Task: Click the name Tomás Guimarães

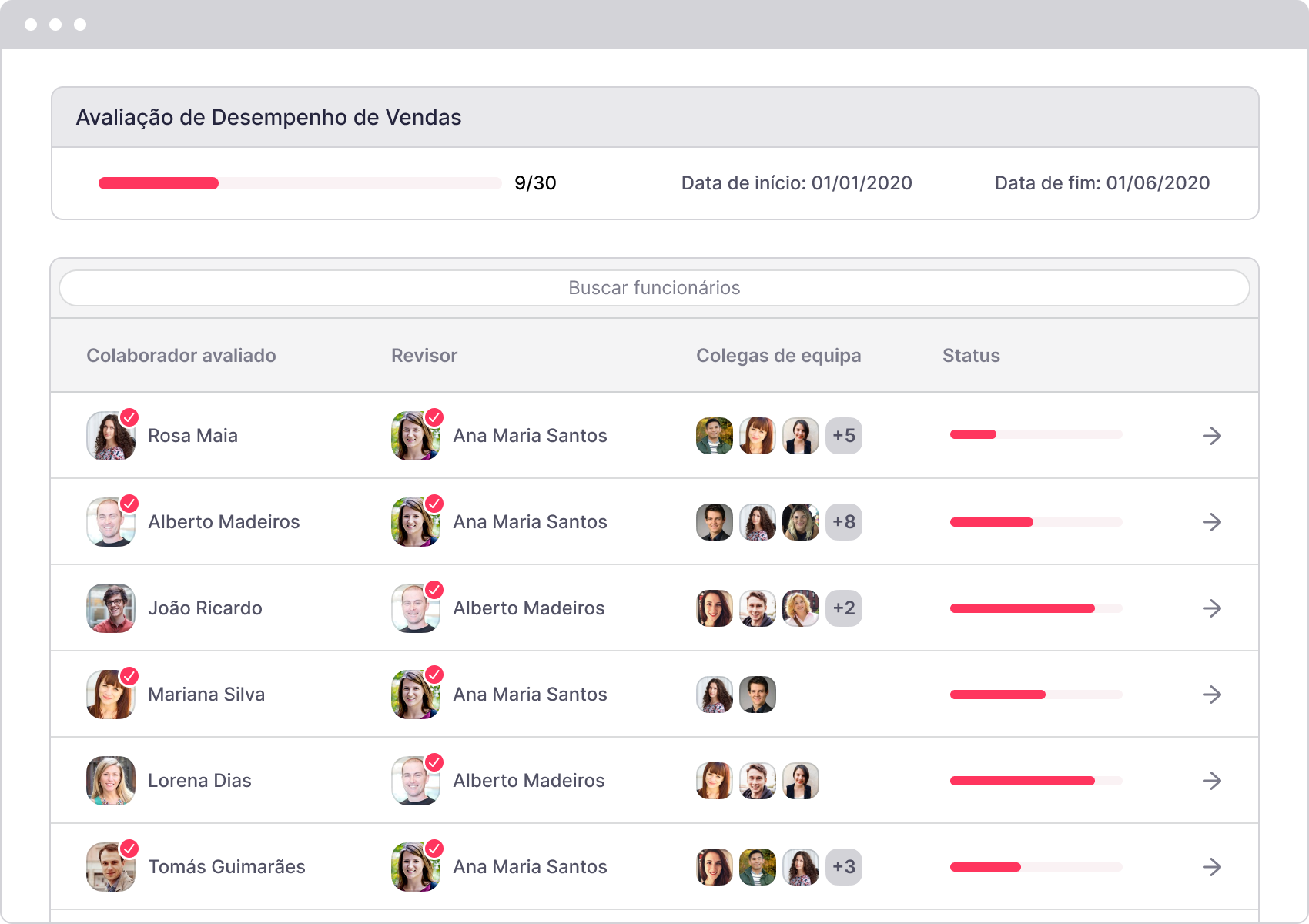Action: [226, 867]
